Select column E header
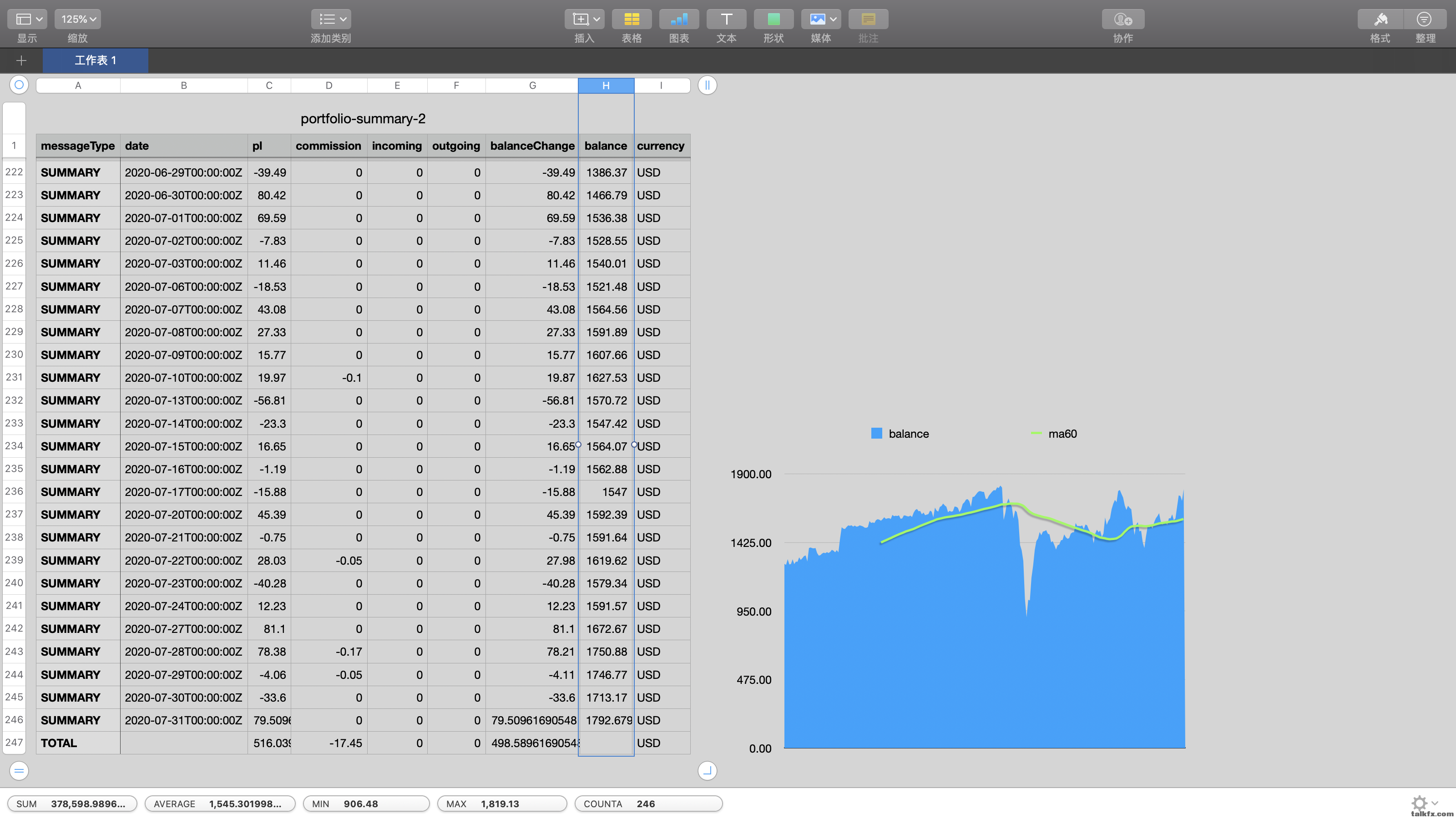1456x819 pixels. (x=397, y=86)
